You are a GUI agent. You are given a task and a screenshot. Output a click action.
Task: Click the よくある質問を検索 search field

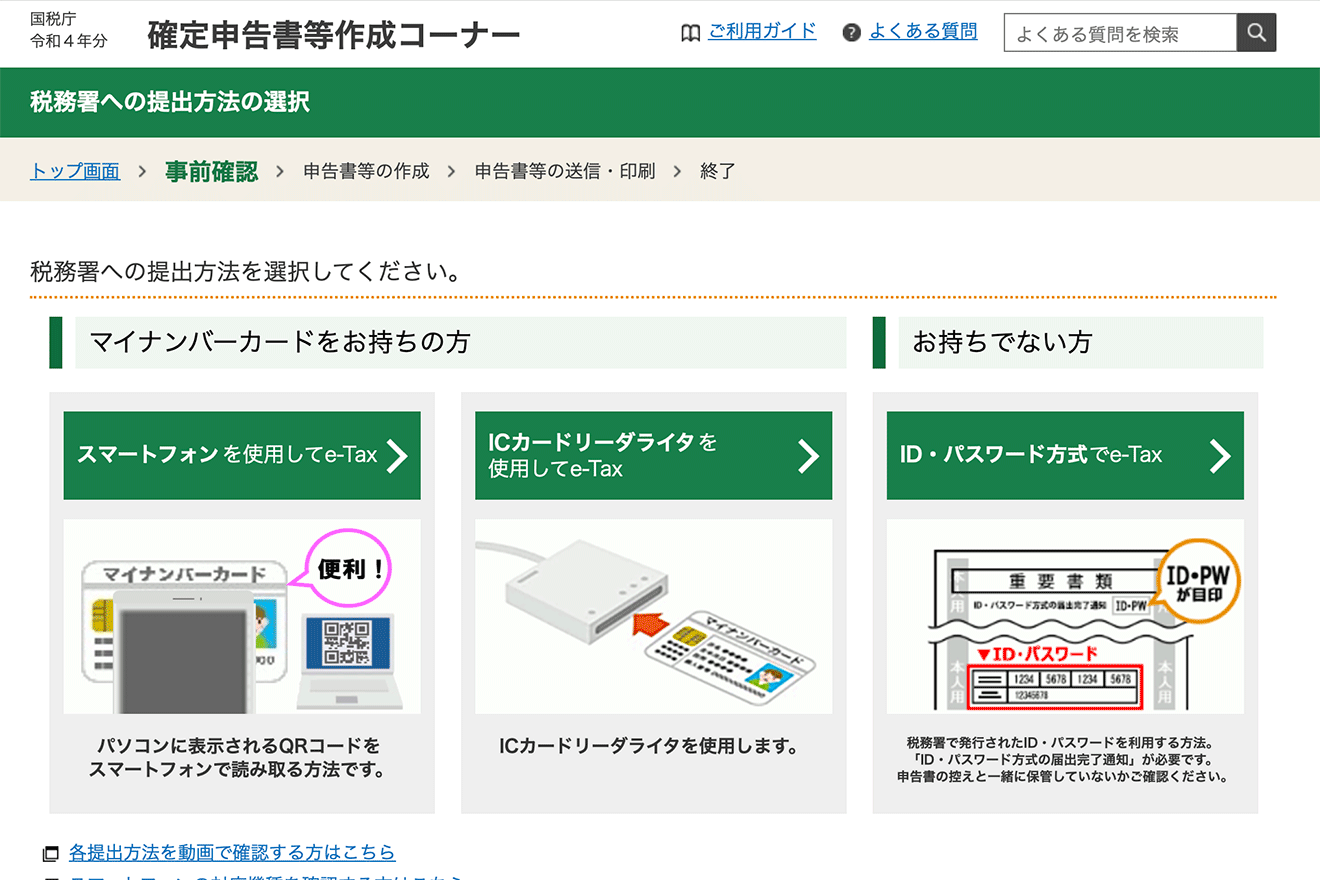point(1120,31)
